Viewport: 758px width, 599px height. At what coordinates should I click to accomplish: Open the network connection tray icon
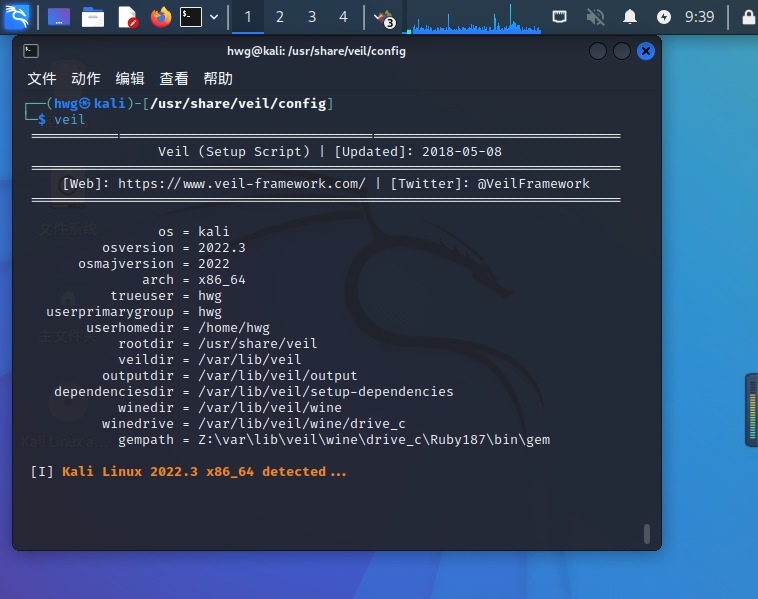pyautogui.click(x=559, y=17)
